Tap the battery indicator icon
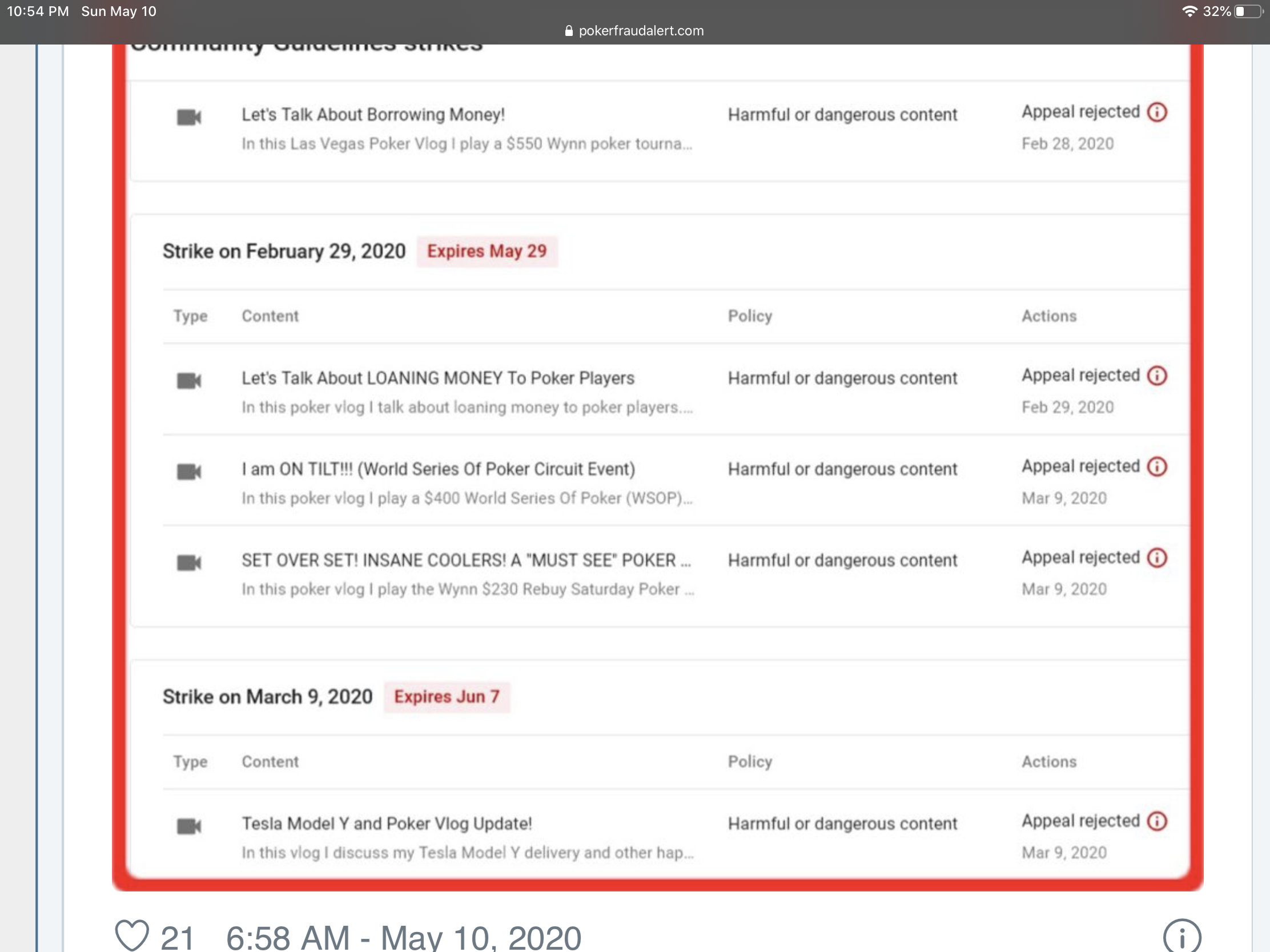Image resolution: width=1270 pixels, height=952 pixels. [1248, 11]
